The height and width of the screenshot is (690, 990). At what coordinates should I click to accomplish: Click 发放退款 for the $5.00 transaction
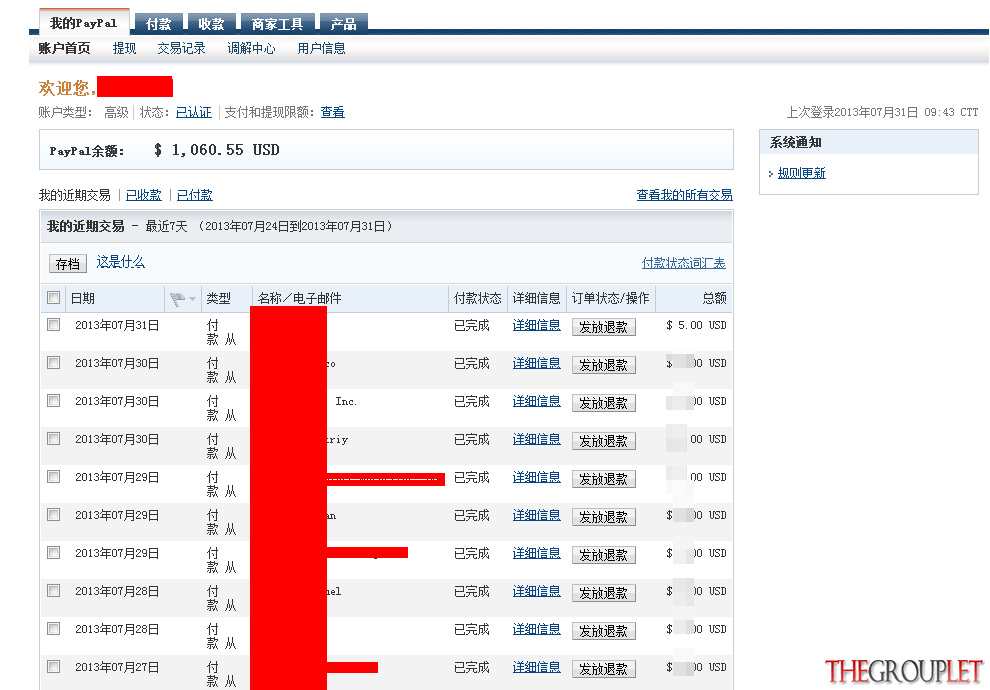coord(604,327)
